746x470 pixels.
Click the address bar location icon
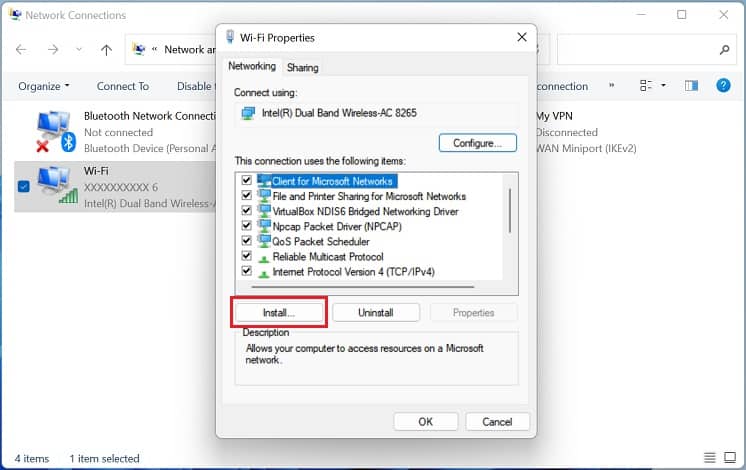pos(139,49)
